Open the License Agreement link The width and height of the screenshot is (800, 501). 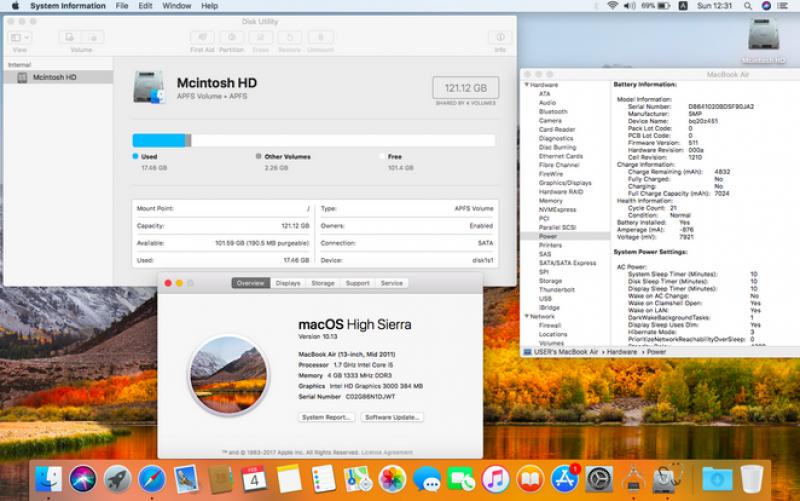(x=387, y=453)
